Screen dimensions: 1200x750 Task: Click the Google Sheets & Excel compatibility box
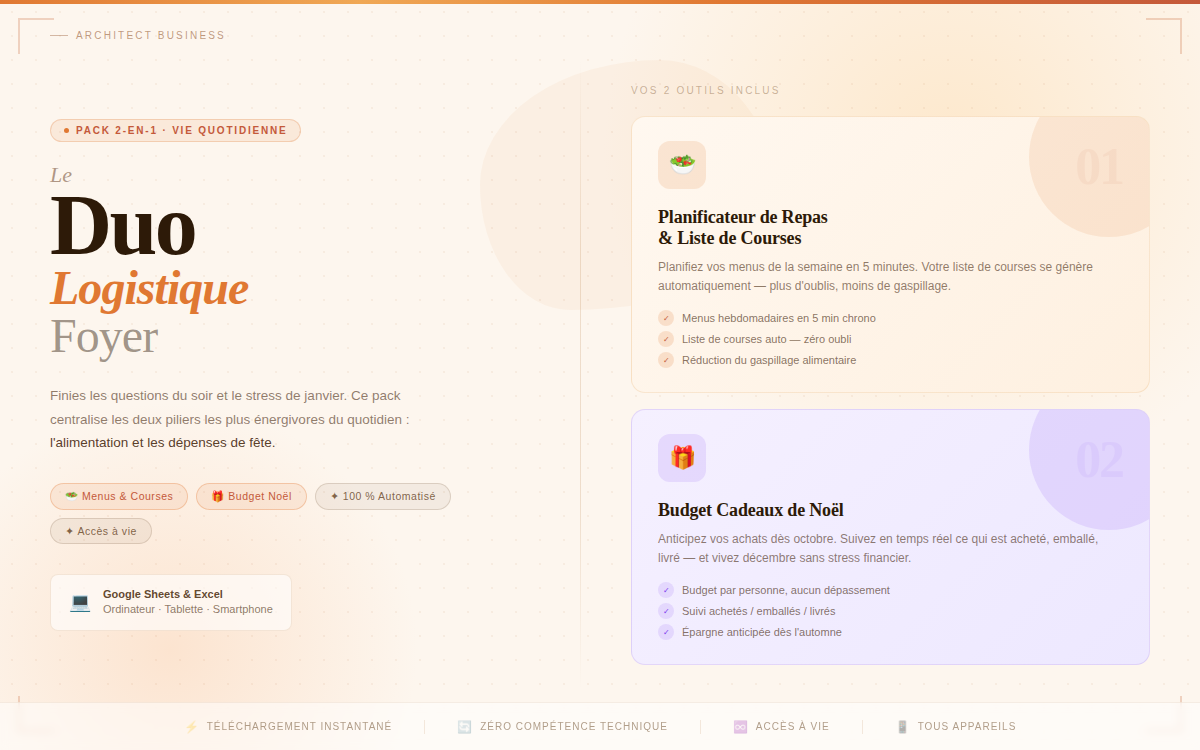pyautogui.click(x=171, y=602)
